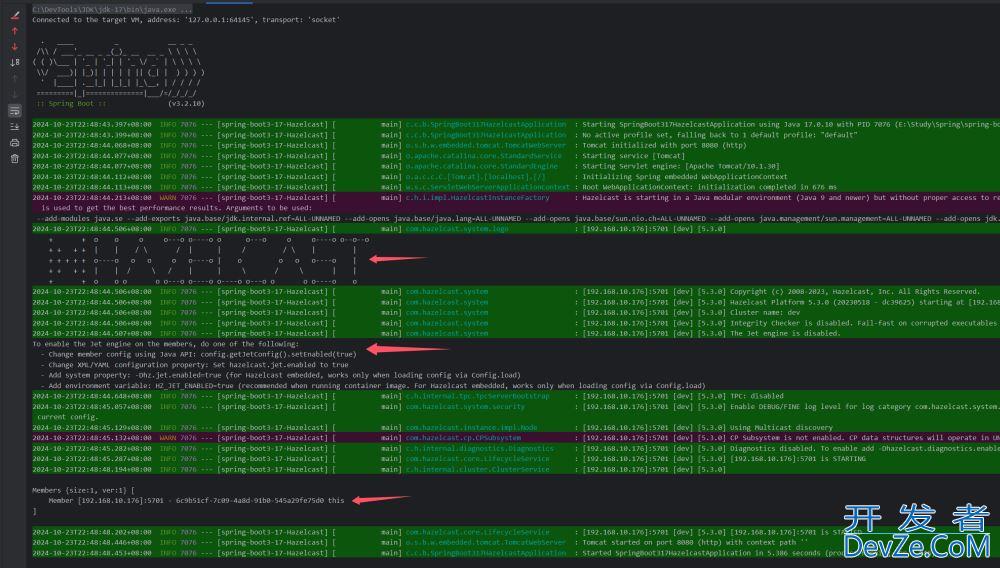Click 'Starting service [Tomcat]' message
The image size is (1000, 568).
pyautogui.click(x=633, y=156)
